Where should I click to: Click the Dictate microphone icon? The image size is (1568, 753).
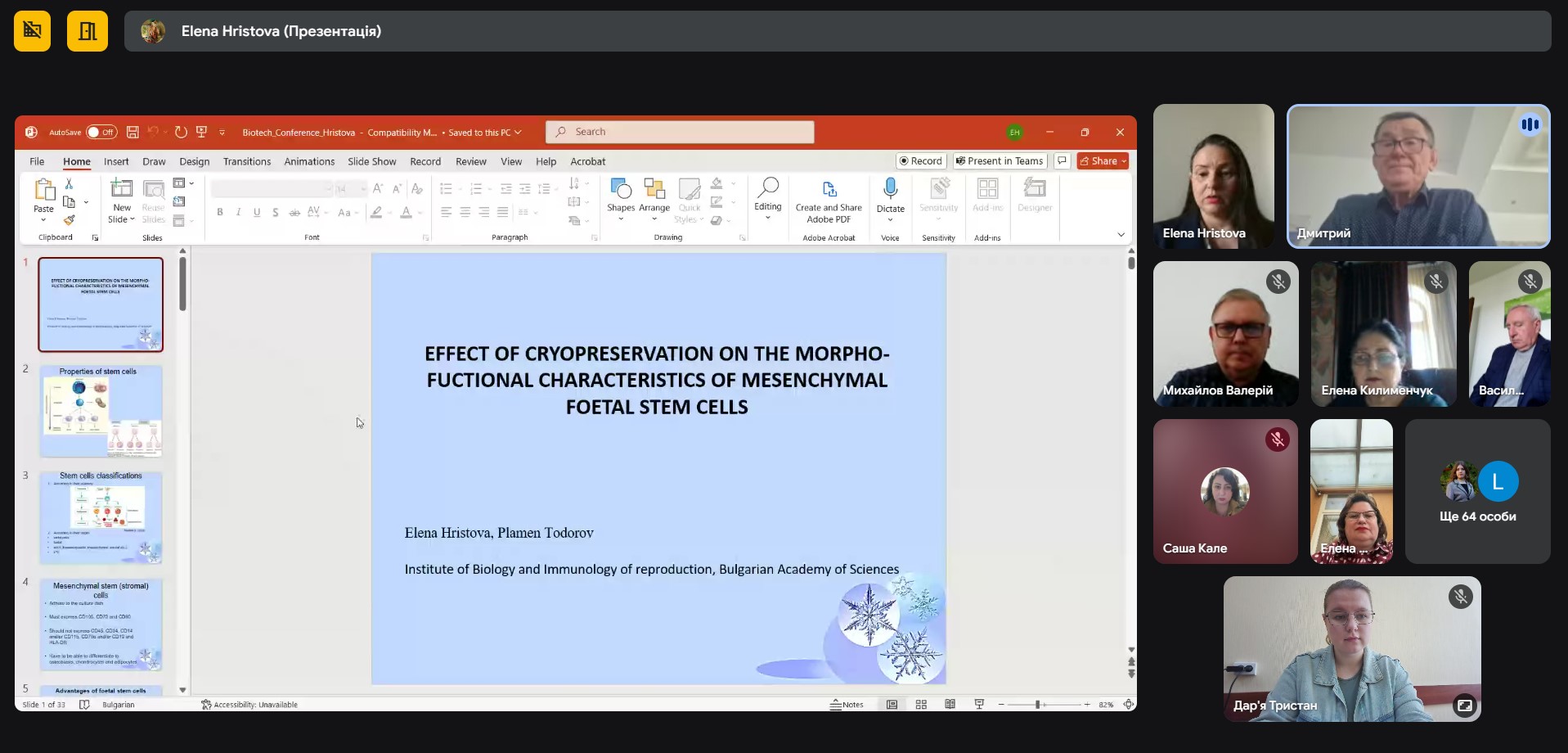(891, 189)
